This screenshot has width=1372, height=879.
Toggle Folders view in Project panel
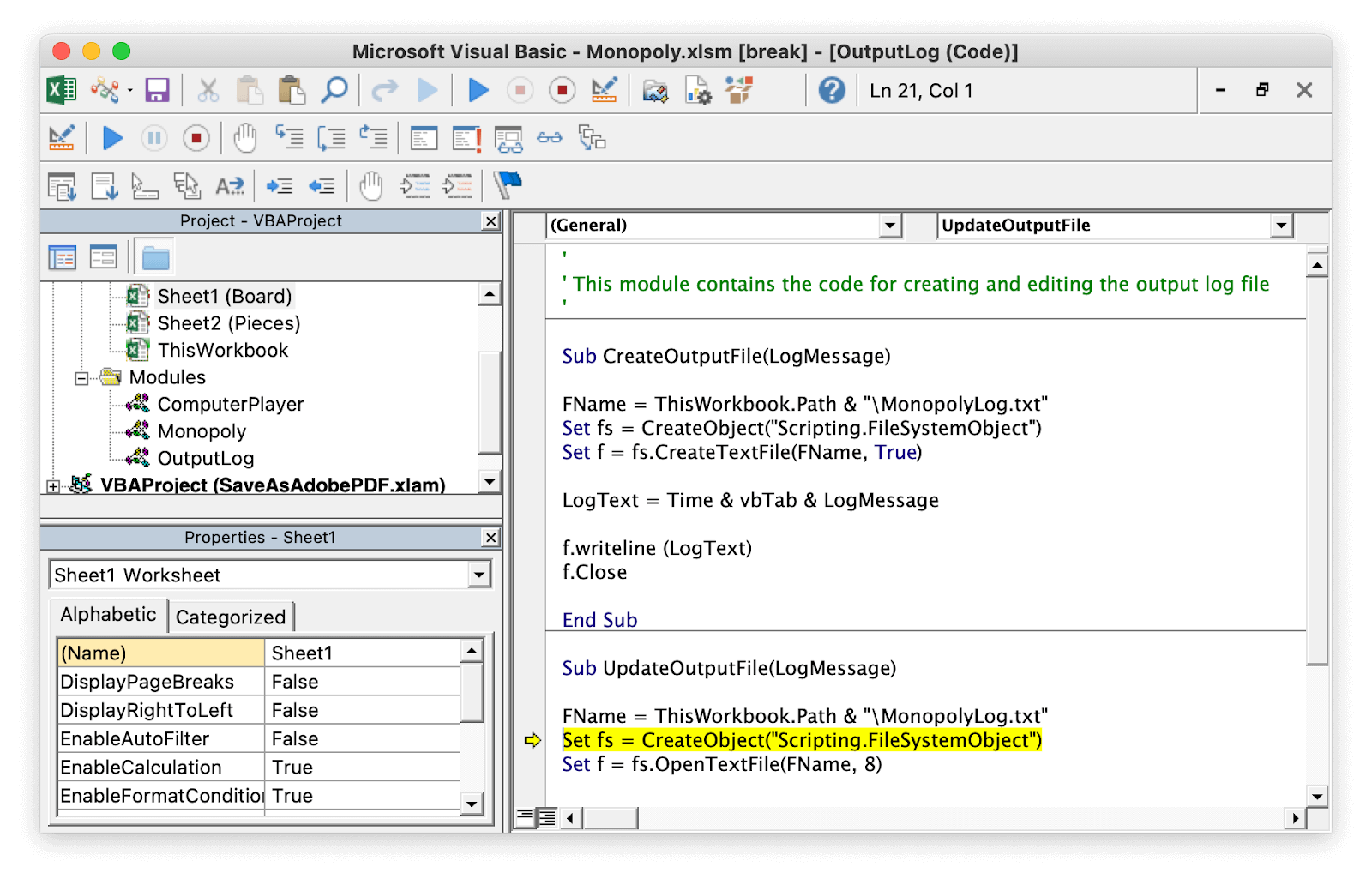(155, 257)
